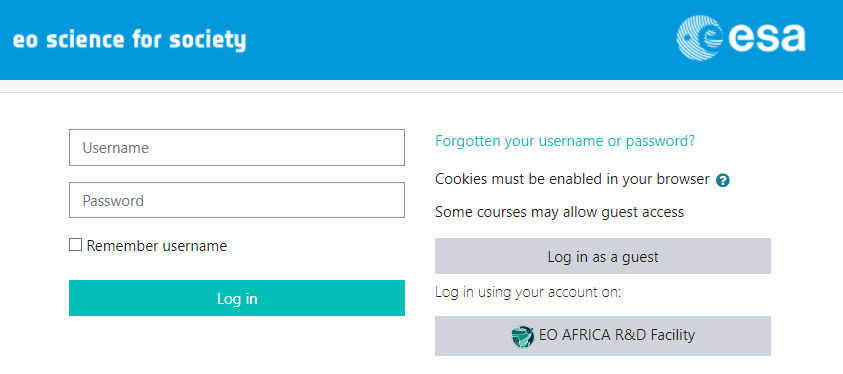The image size is (843, 374).
Task: Click "Some courses may allow guest access" text
Action: (560, 212)
